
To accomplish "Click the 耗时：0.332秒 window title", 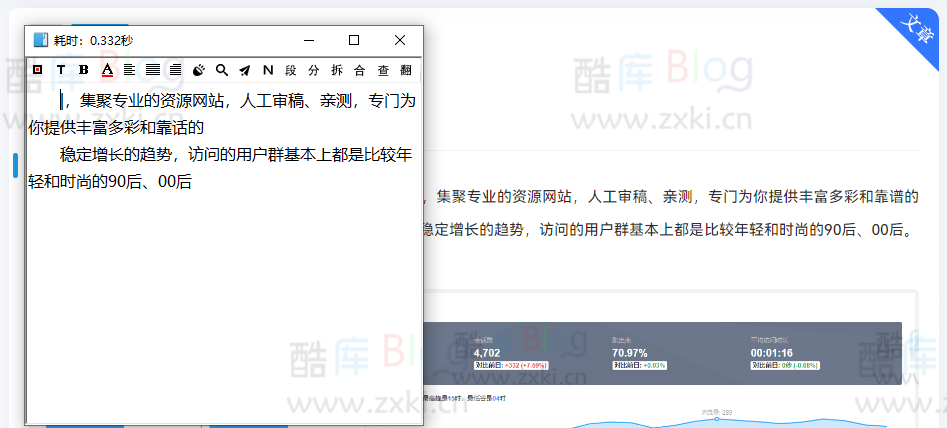I will 94,40.
